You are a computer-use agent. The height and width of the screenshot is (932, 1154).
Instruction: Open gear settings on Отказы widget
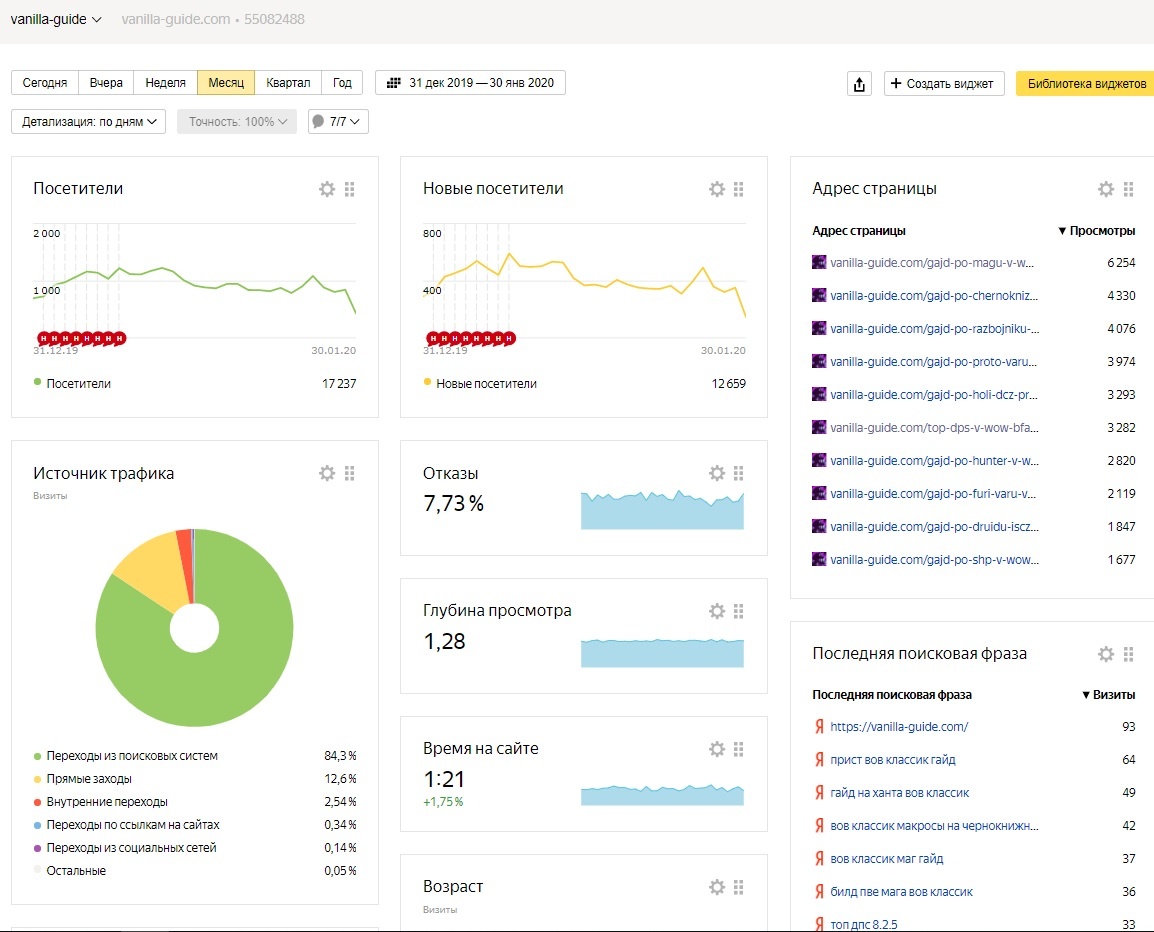(716, 473)
